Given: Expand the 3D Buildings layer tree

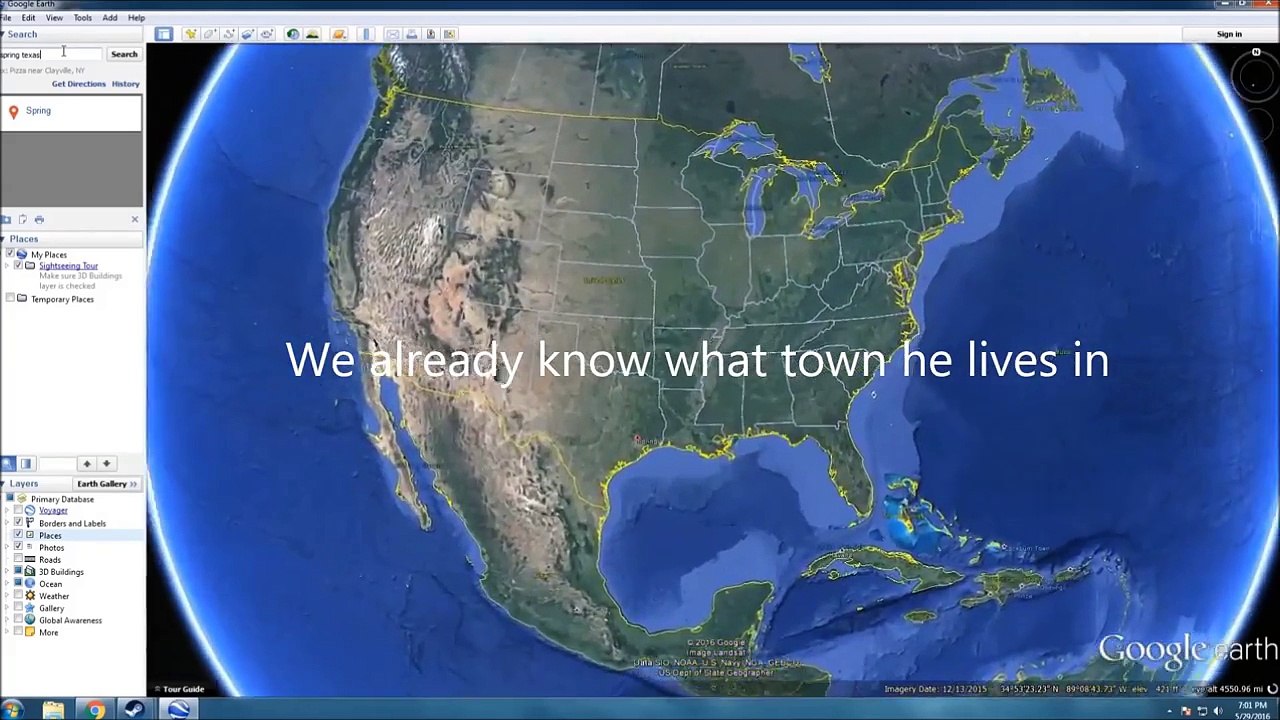Looking at the screenshot, I should 7,572.
